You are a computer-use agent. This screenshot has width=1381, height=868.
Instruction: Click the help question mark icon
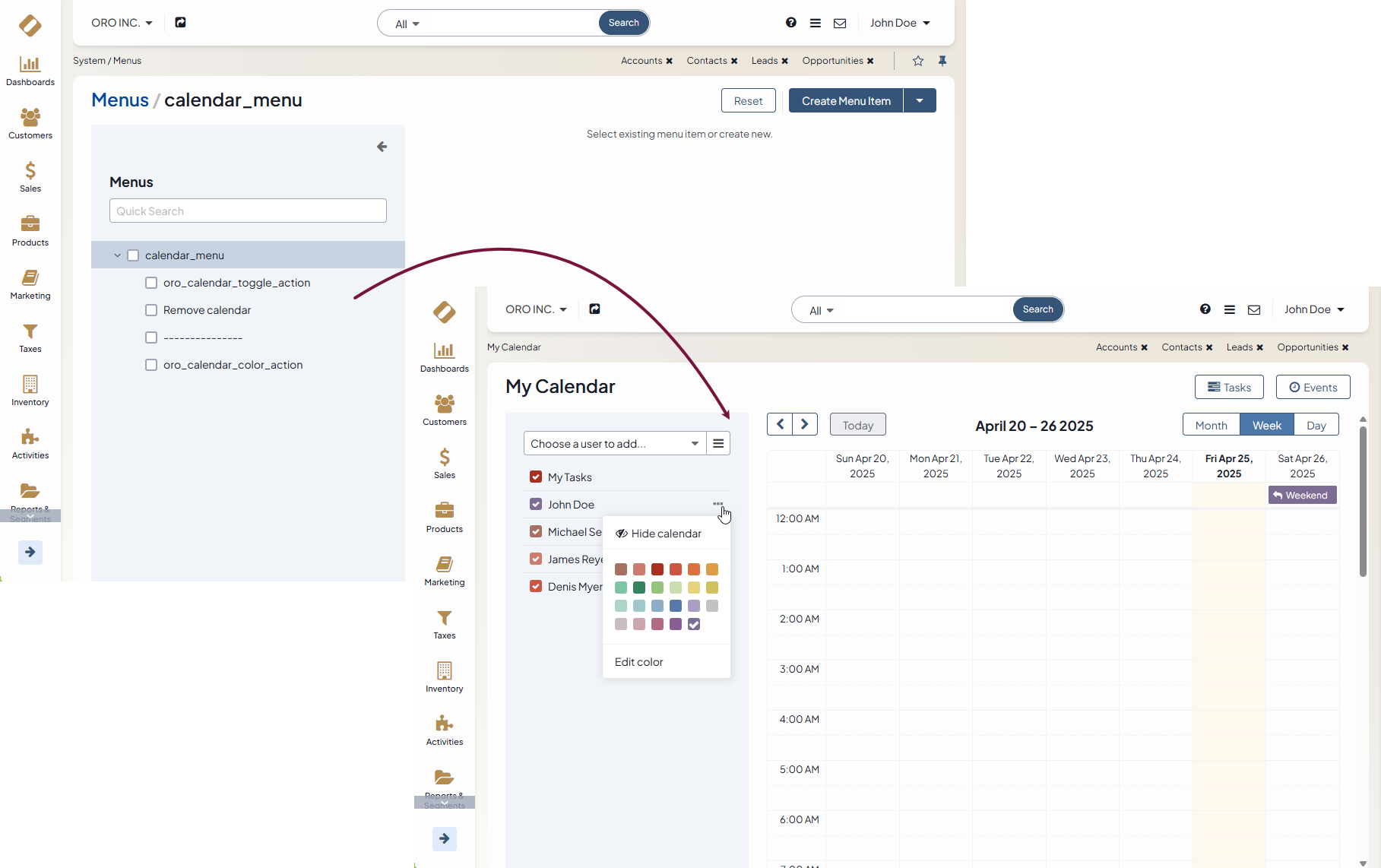coord(790,23)
